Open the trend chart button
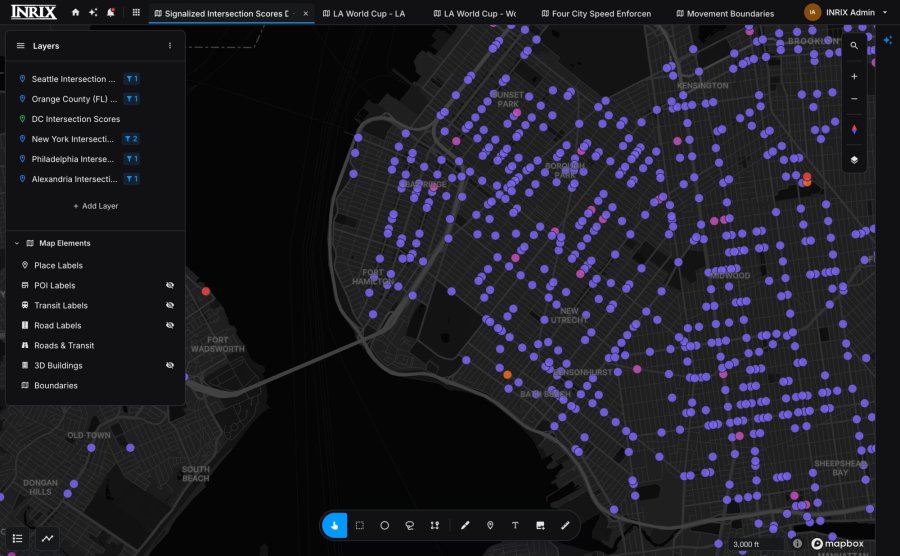 tap(48, 538)
